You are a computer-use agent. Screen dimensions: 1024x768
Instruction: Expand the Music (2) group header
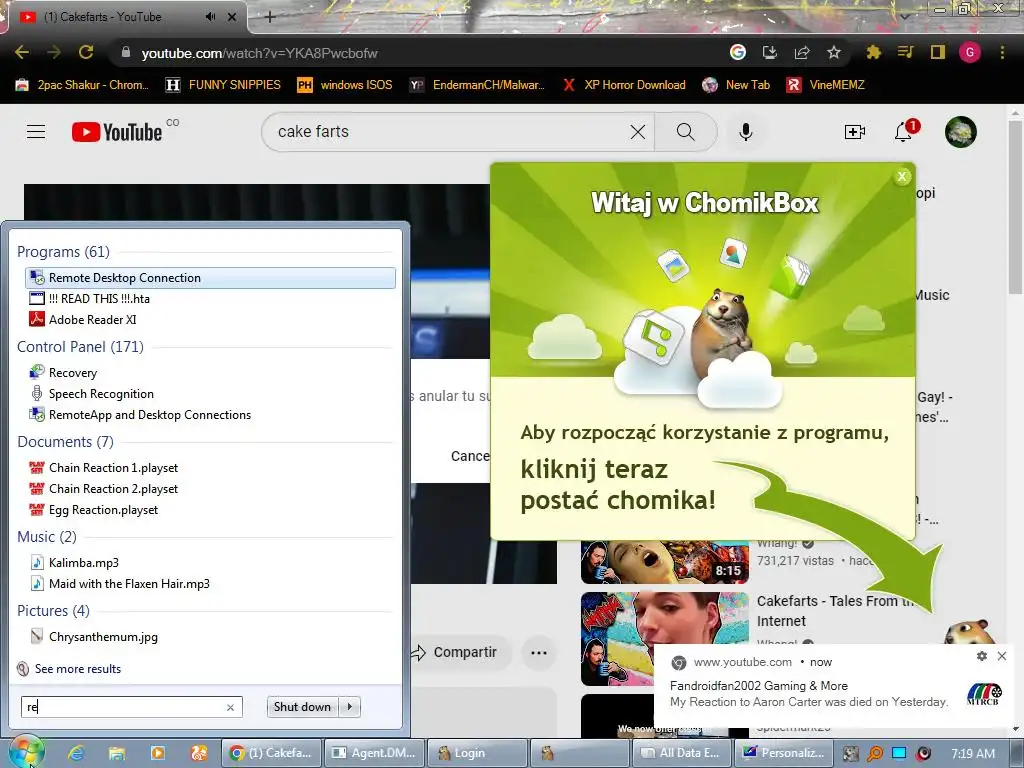[x=47, y=537]
